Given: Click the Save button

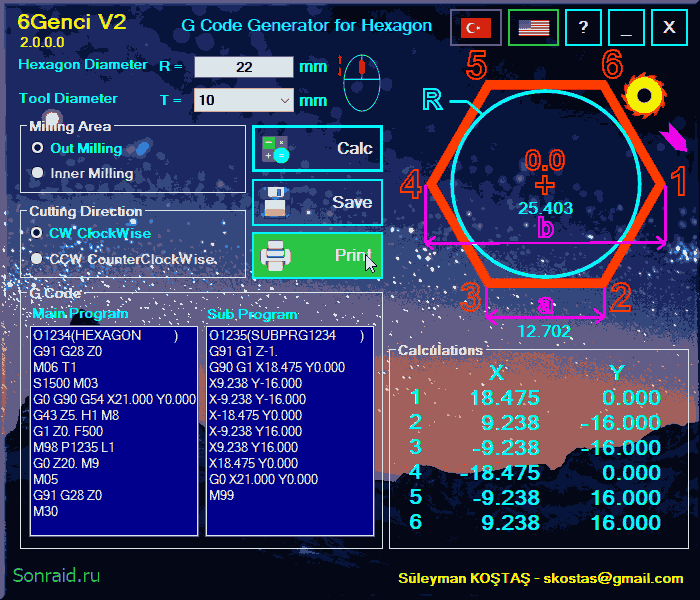Looking at the screenshot, I should point(317,202).
